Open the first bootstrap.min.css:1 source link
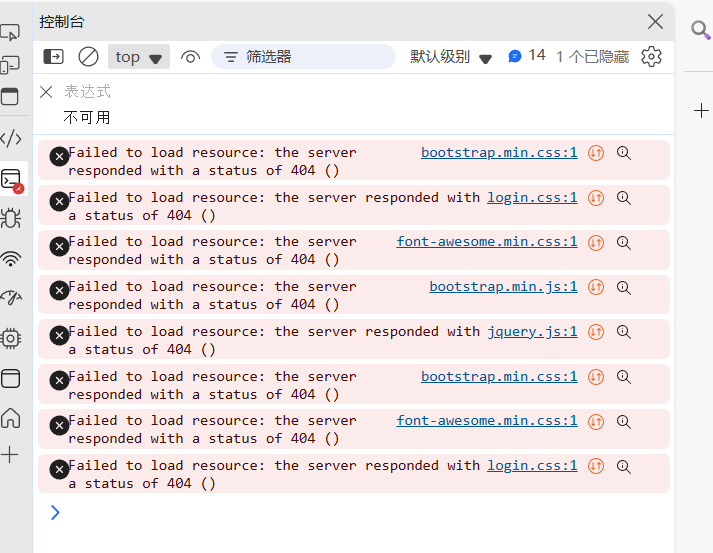 coord(499,152)
